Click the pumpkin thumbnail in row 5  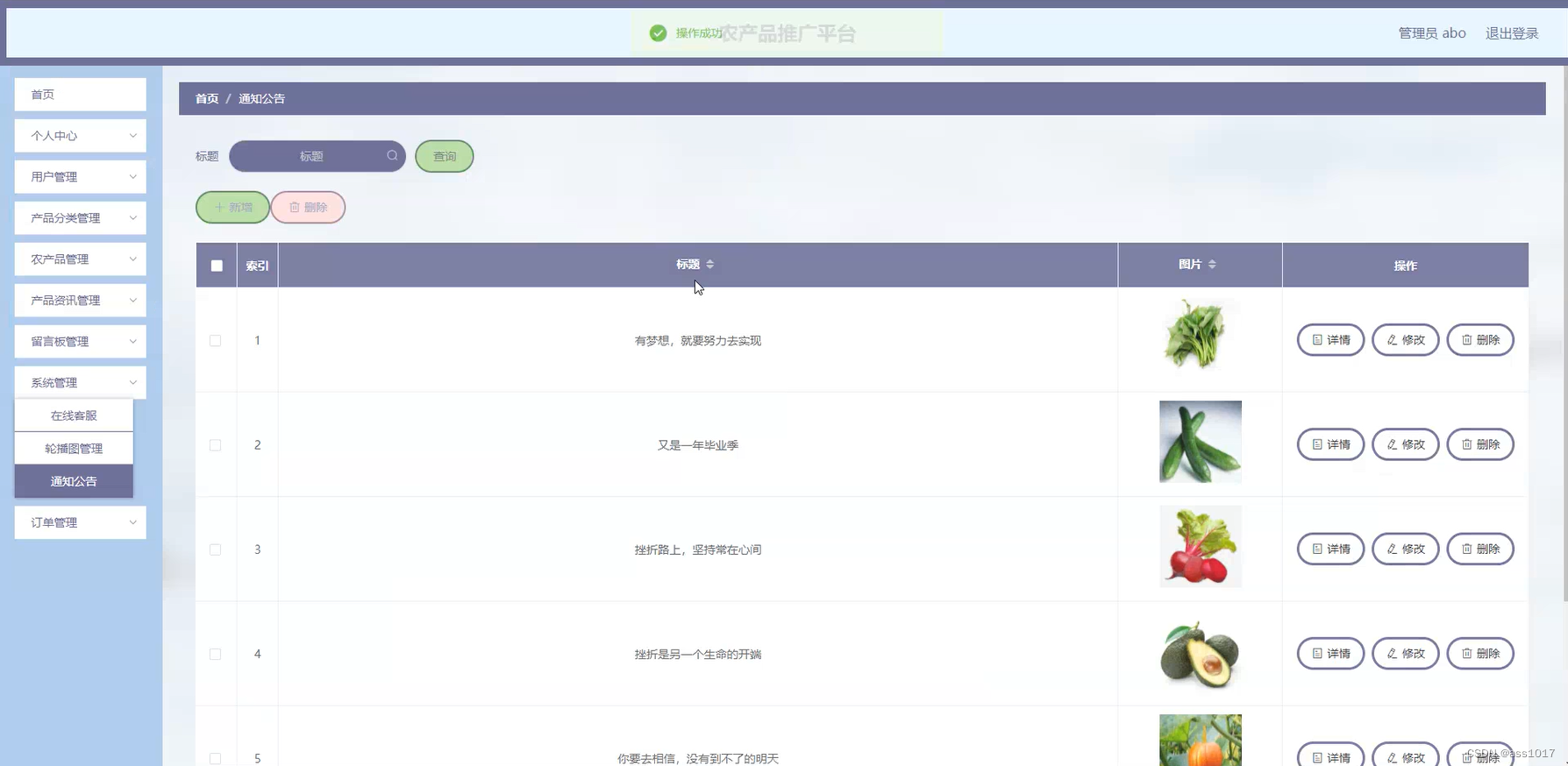coord(1200,741)
